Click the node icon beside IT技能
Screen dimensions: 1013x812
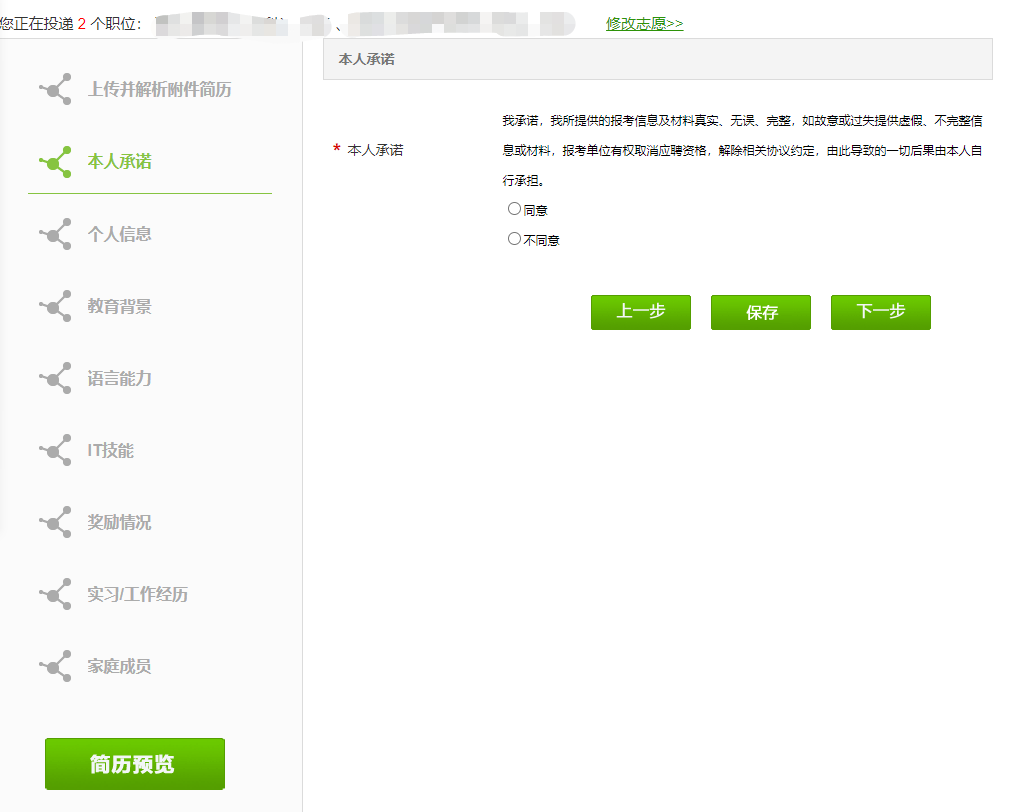[x=56, y=450]
